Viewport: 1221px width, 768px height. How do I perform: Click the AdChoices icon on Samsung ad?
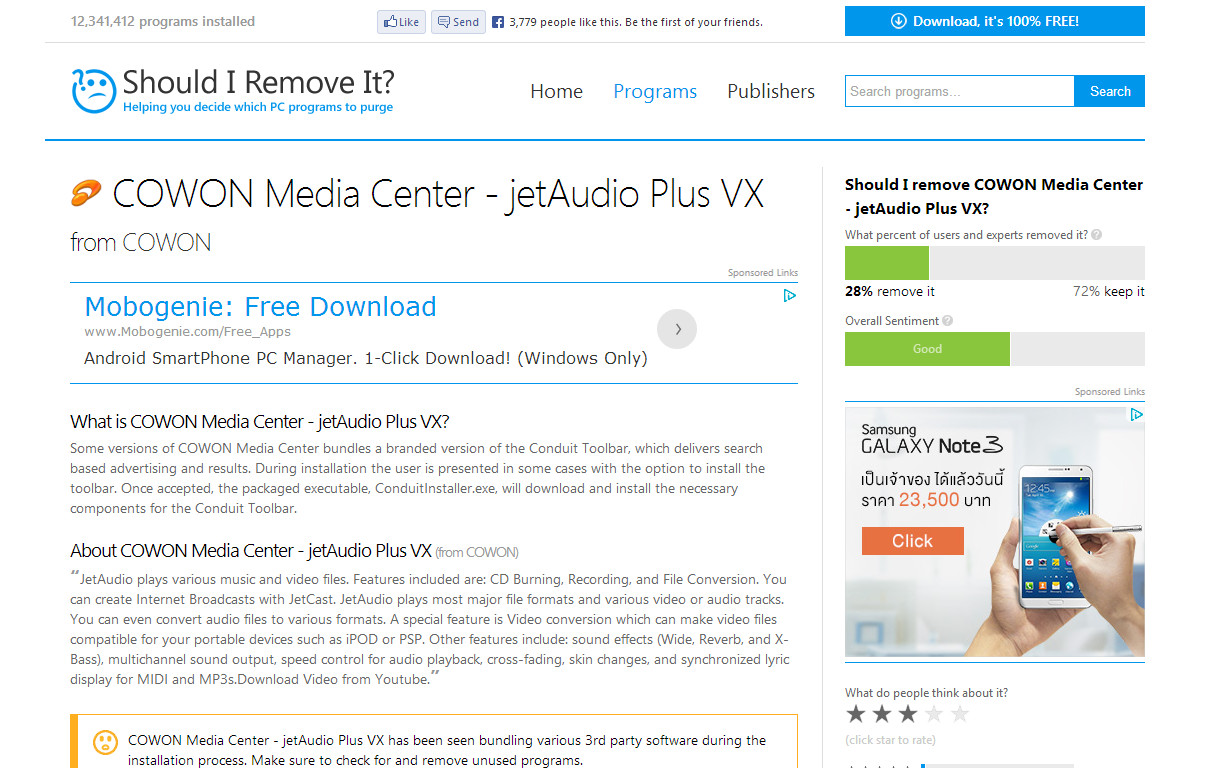1136,414
